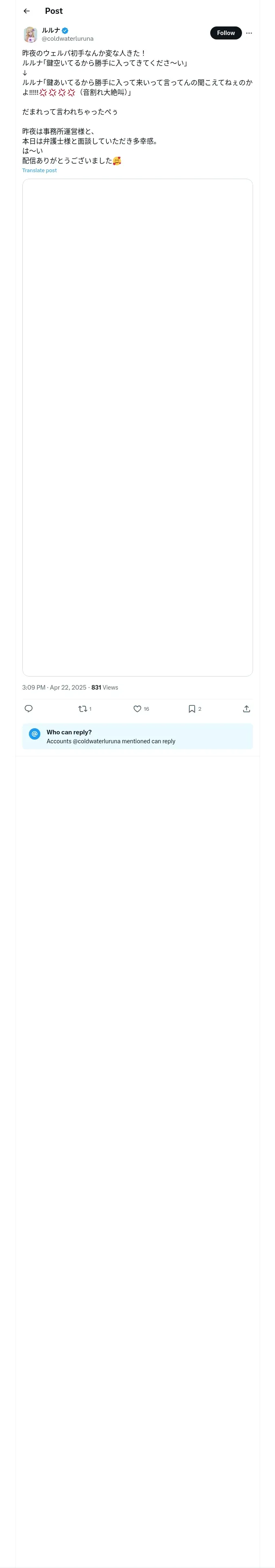The height and width of the screenshot is (1568, 275).
Task: Click the ルルナ display name
Action: coord(51,30)
